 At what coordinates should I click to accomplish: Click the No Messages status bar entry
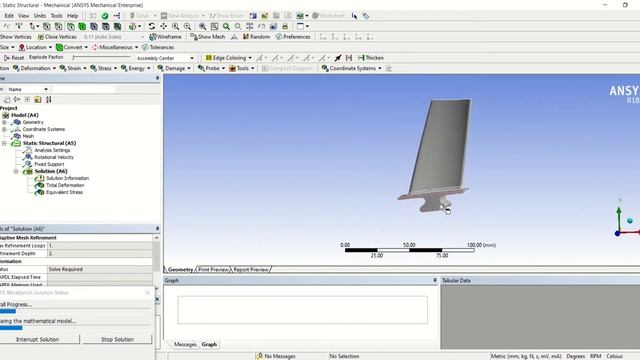[x=276, y=356]
